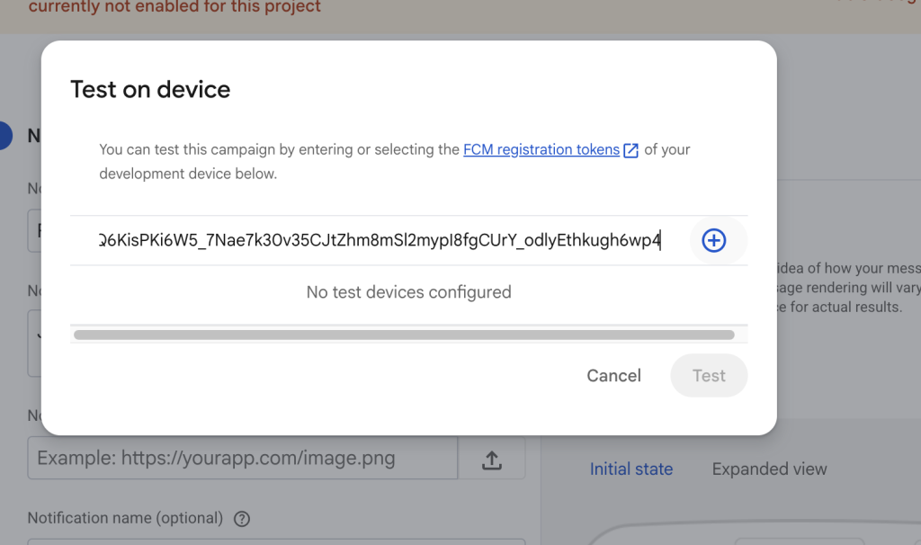Open the FCM registration tokens link
This screenshot has height=545, width=921.
click(x=541, y=150)
